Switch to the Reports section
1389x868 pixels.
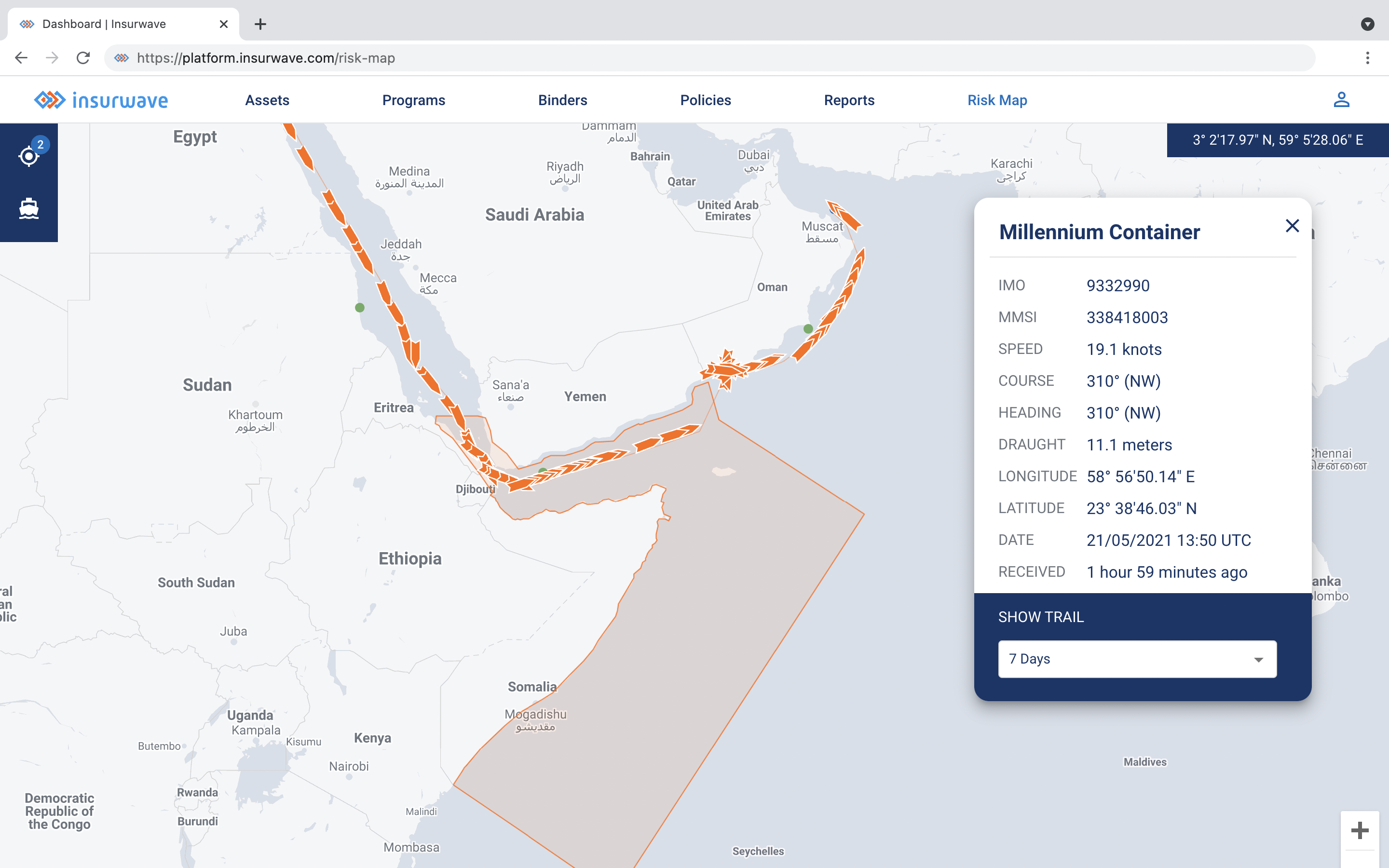[849, 100]
